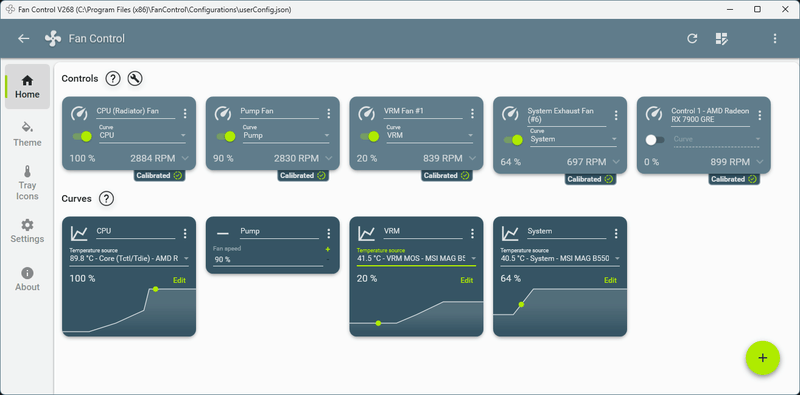Click Edit on CPU curve card

179,280
